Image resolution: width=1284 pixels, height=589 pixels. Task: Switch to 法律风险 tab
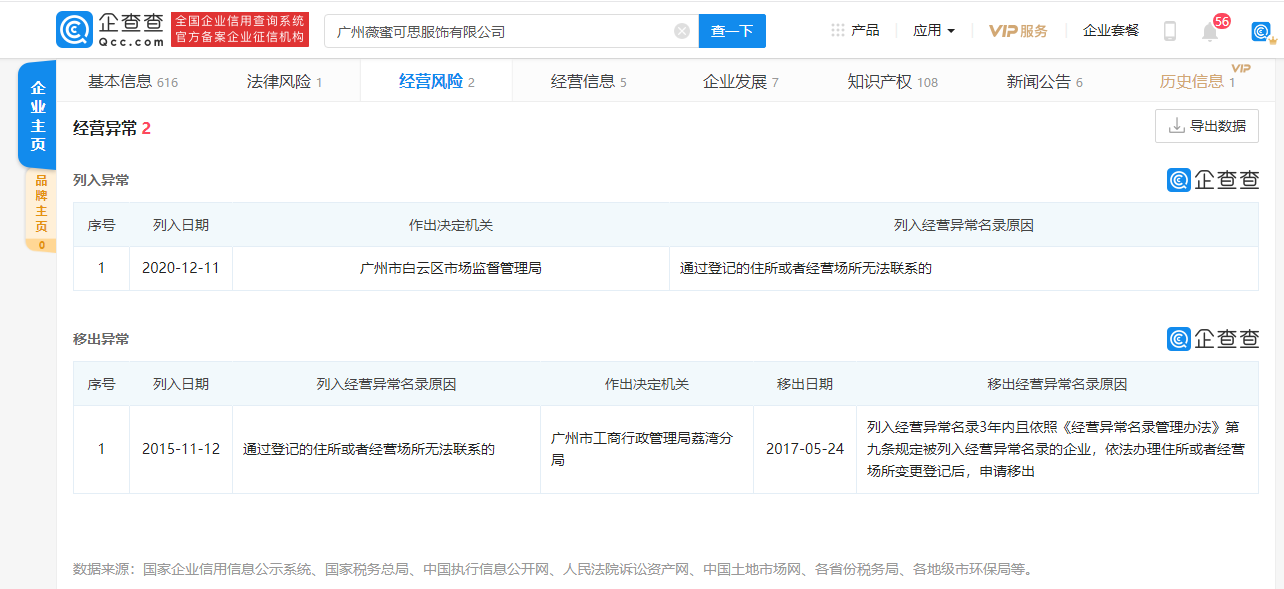tap(284, 82)
